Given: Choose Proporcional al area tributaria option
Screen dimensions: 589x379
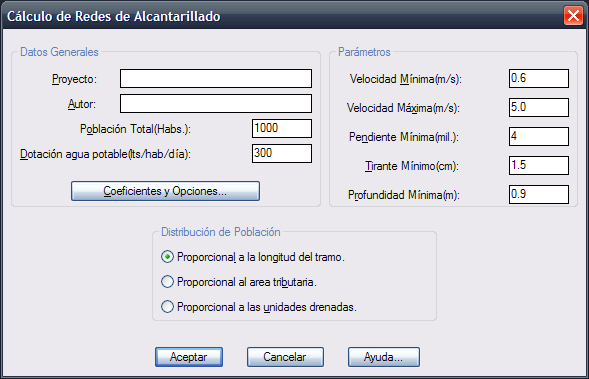Looking at the screenshot, I should (239, 282).
